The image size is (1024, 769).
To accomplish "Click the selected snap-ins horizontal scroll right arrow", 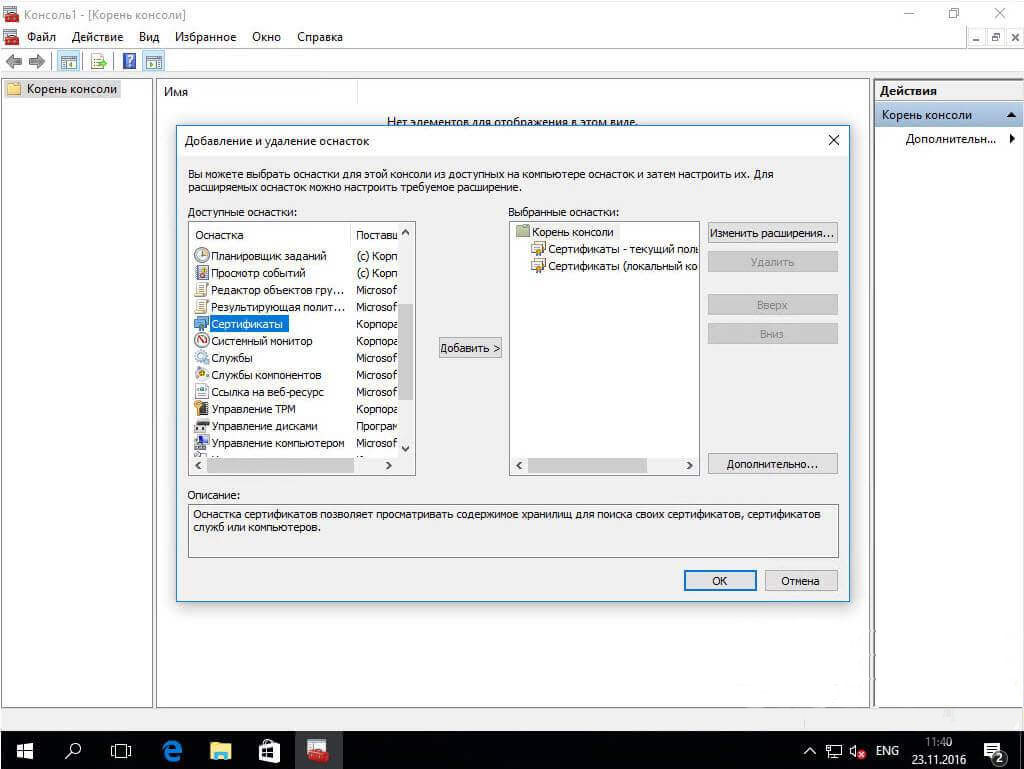I will pyautogui.click(x=689, y=465).
